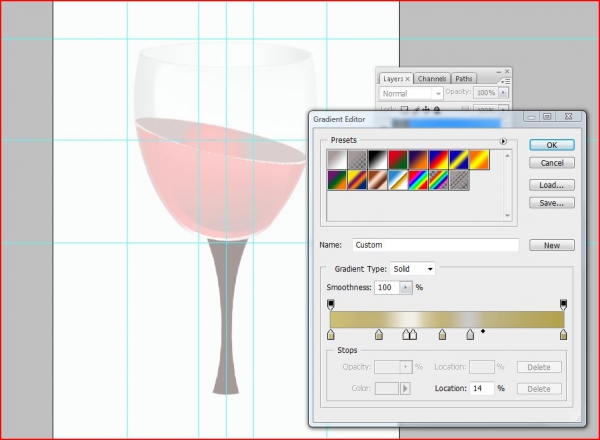Click the layer Opacity 100% field
This screenshot has width=600, height=440.
click(486, 93)
